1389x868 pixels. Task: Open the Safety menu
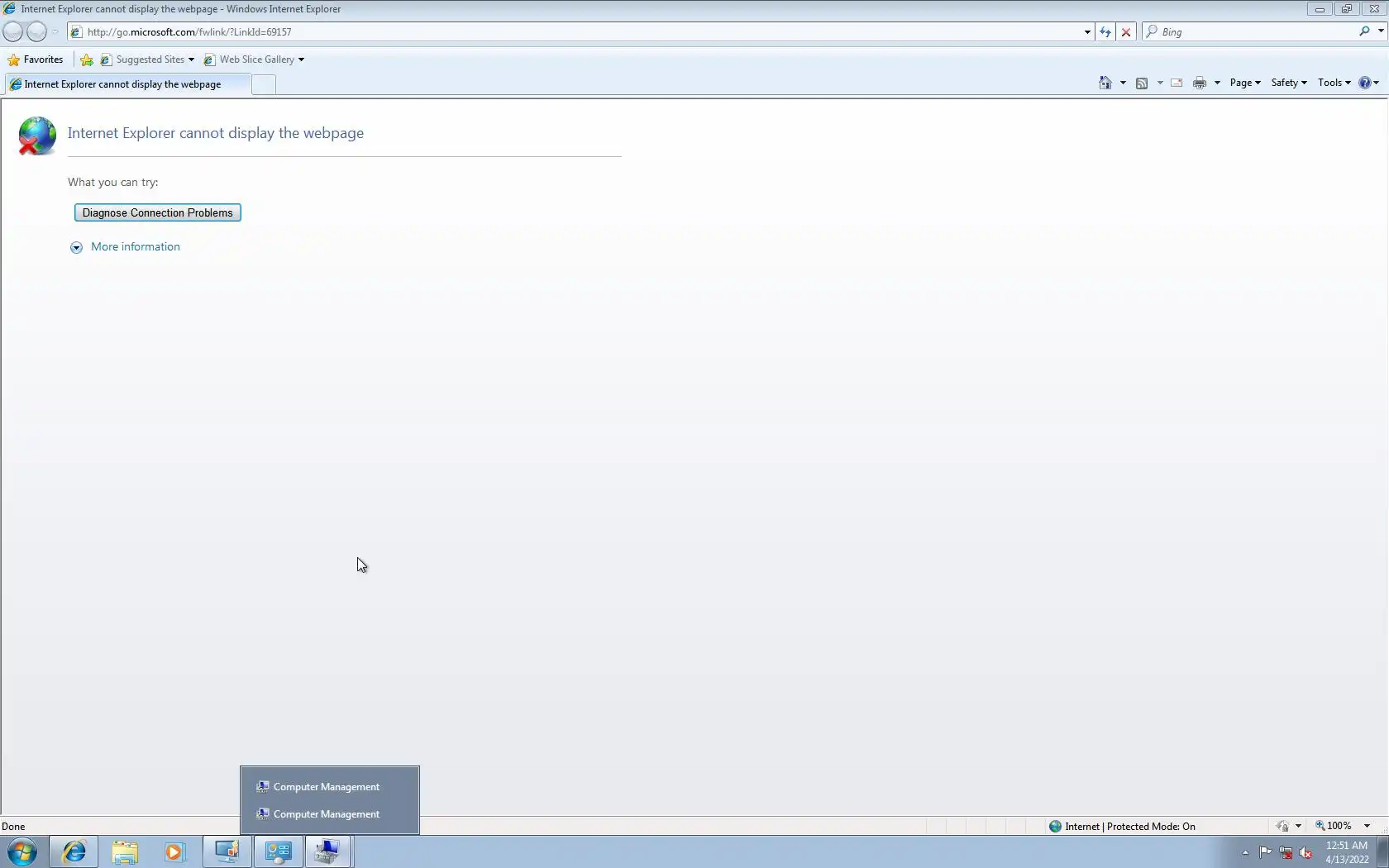pyautogui.click(x=1289, y=83)
